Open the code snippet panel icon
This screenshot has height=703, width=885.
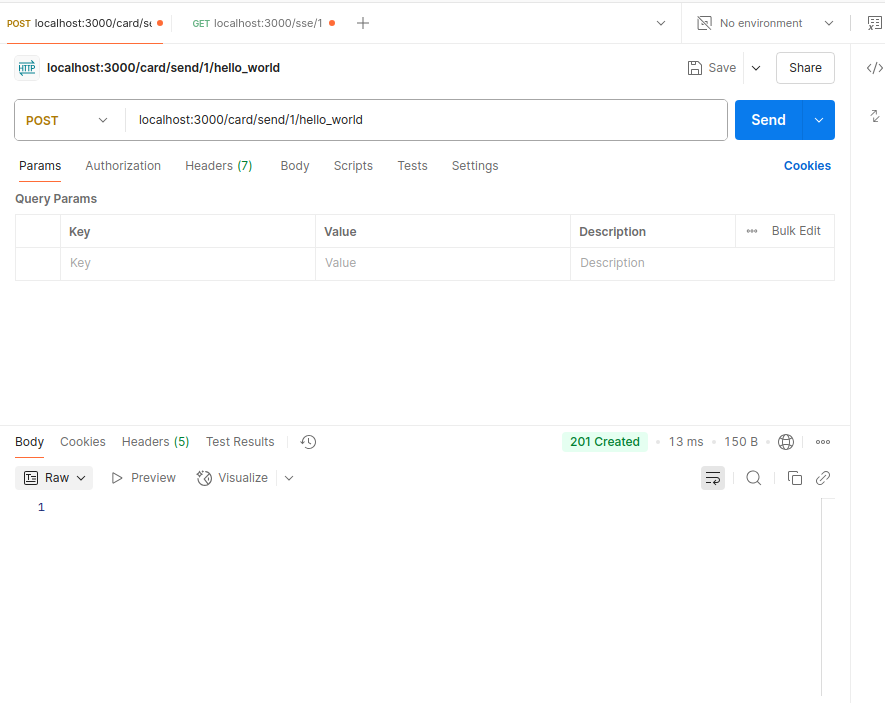pyautogui.click(x=874, y=68)
